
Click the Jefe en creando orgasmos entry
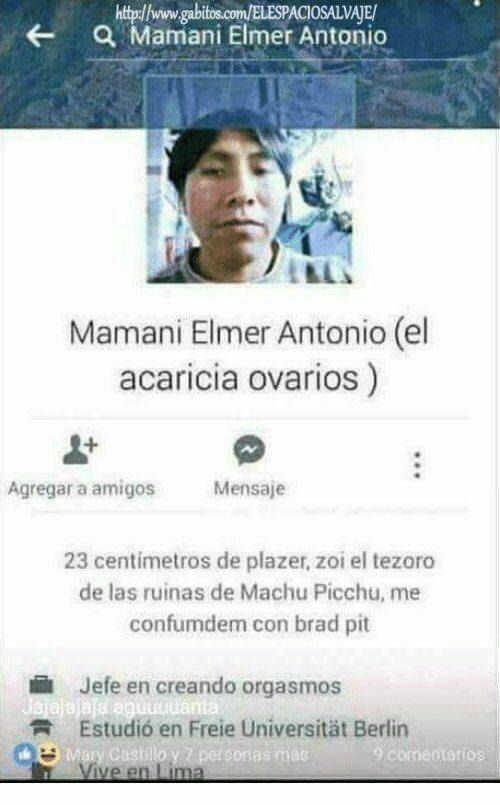pyautogui.click(x=210, y=686)
